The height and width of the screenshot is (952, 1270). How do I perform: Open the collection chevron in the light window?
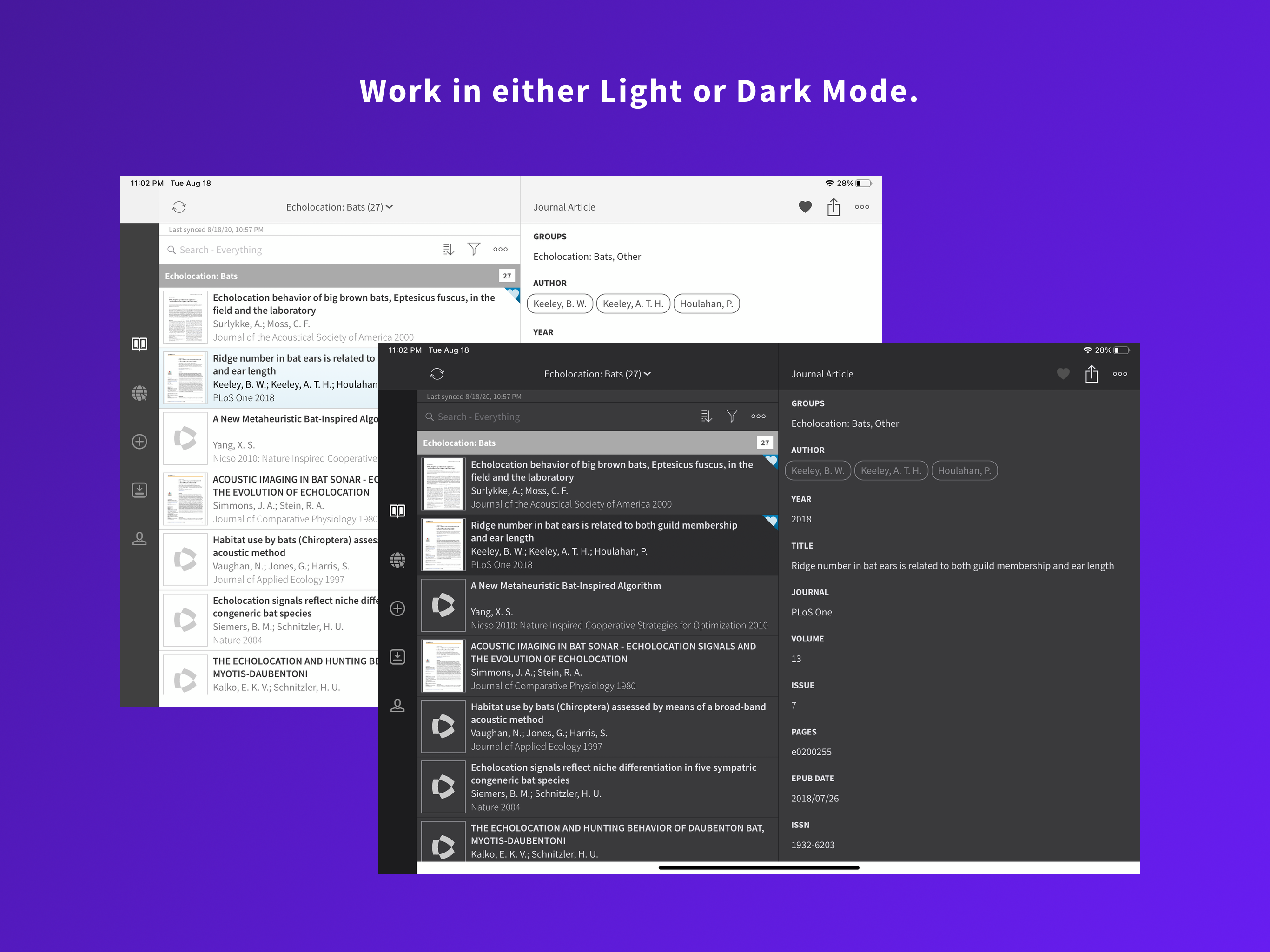tap(389, 207)
